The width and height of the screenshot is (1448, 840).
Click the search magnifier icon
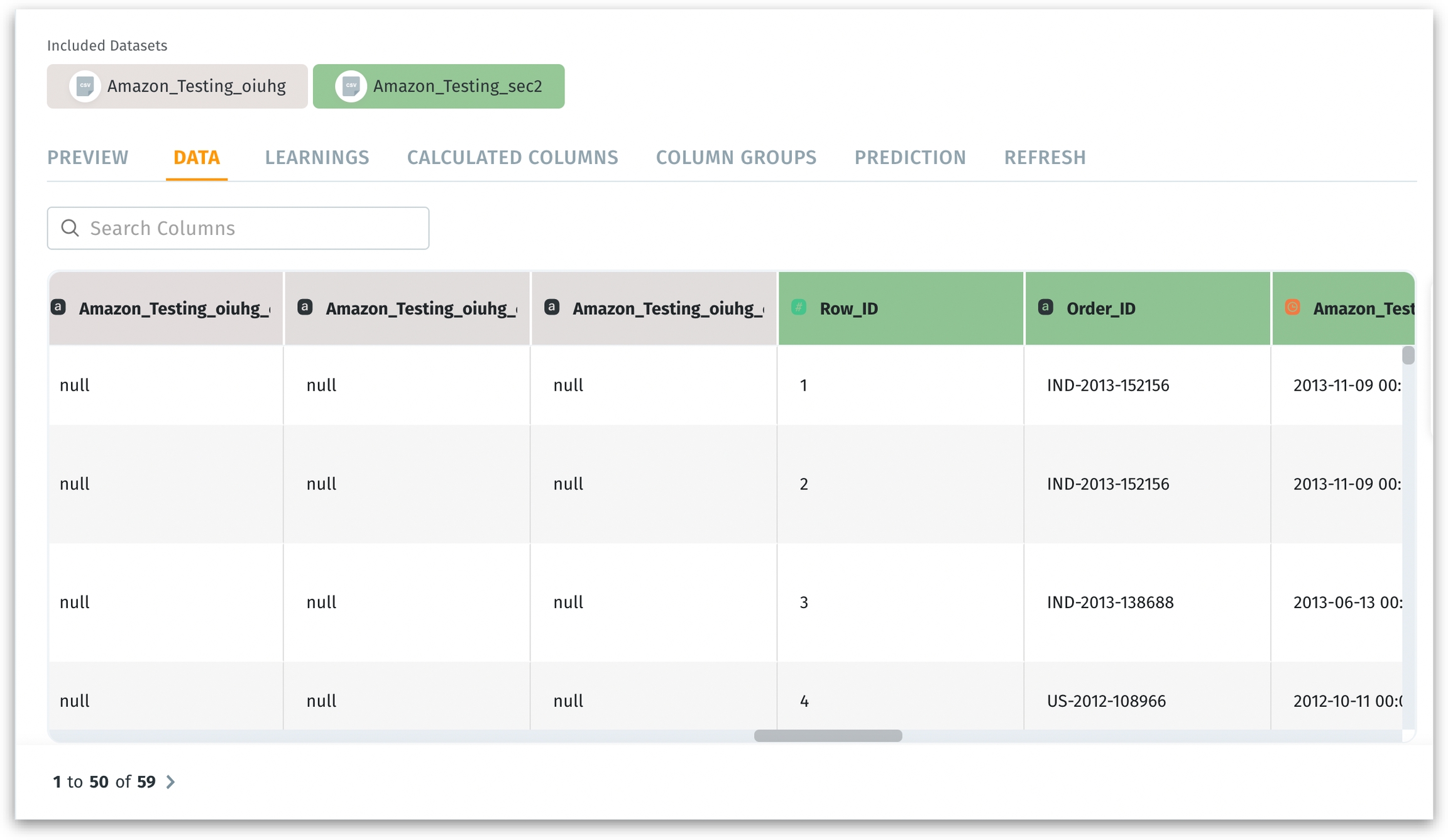point(70,228)
